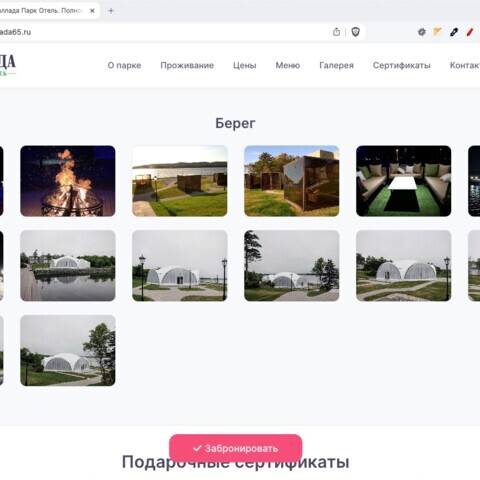This screenshot has width=480, height=480.
Task: Open the Сертификаты menu item
Action: click(x=402, y=65)
